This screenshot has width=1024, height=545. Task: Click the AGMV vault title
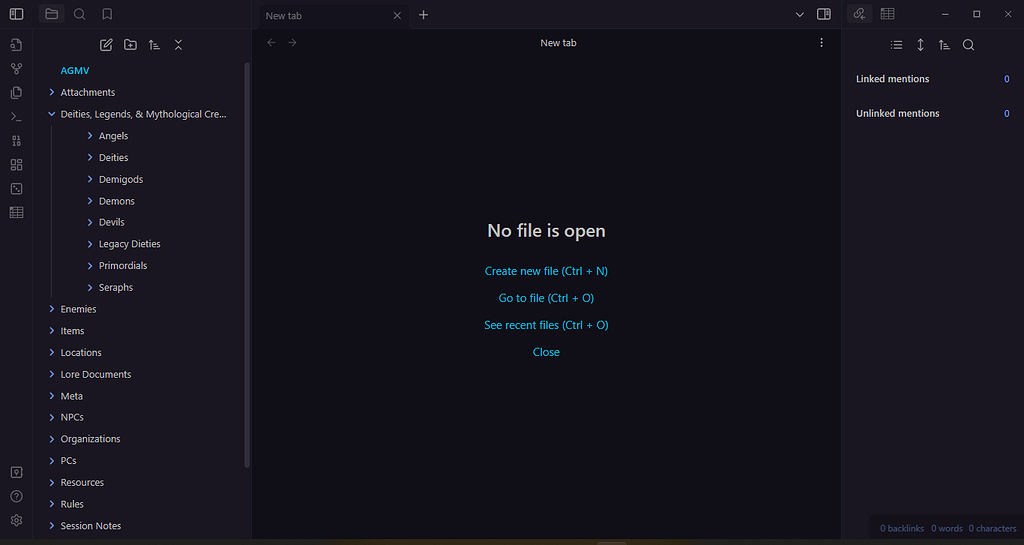point(74,70)
